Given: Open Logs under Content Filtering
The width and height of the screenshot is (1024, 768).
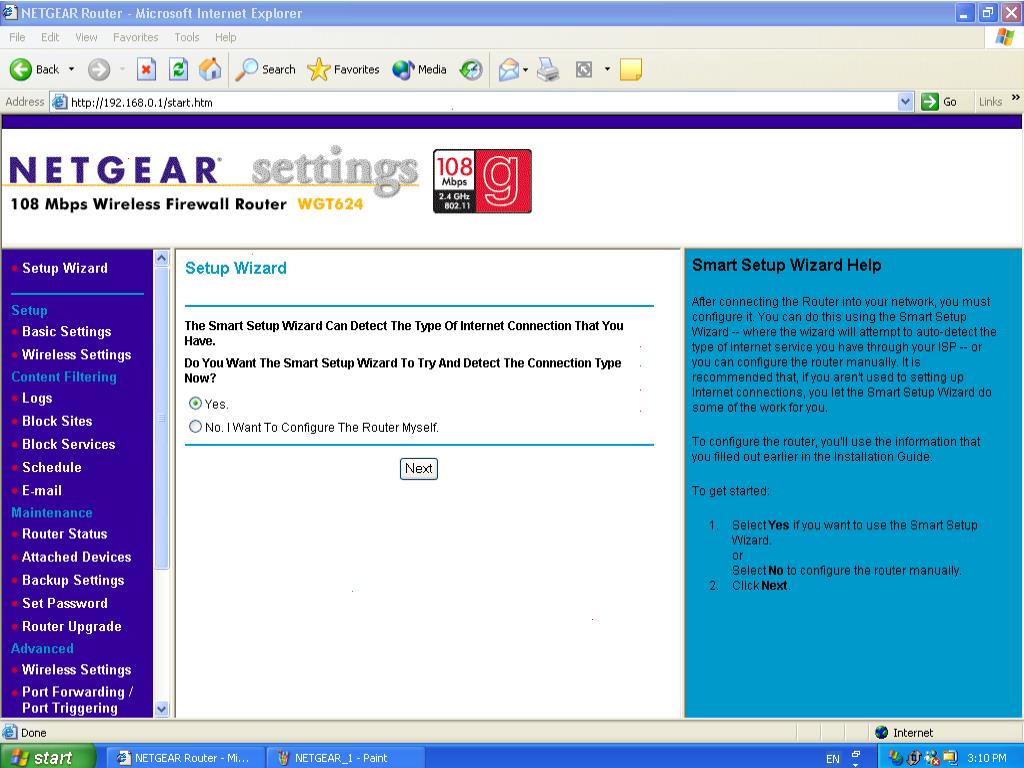Looking at the screenshot, I should point(37,398).
